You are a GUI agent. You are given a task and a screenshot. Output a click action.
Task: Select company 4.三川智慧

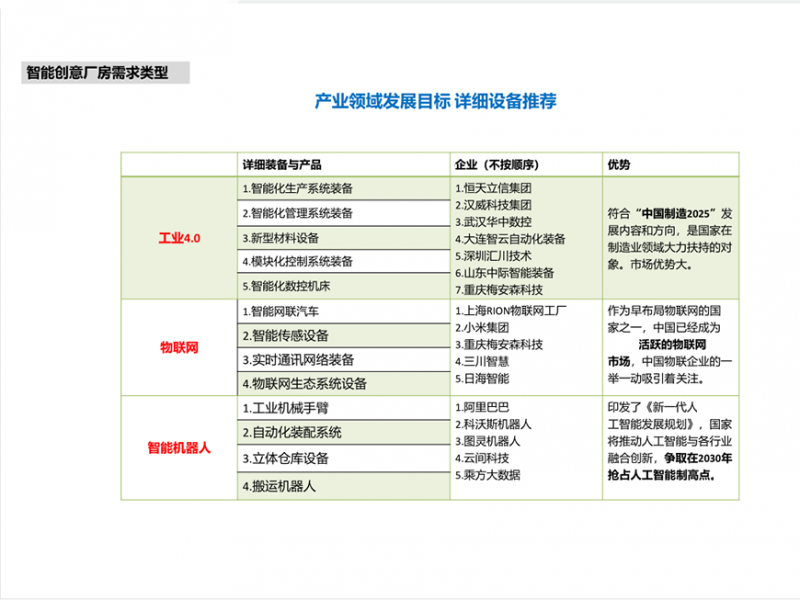coord(482,362)
